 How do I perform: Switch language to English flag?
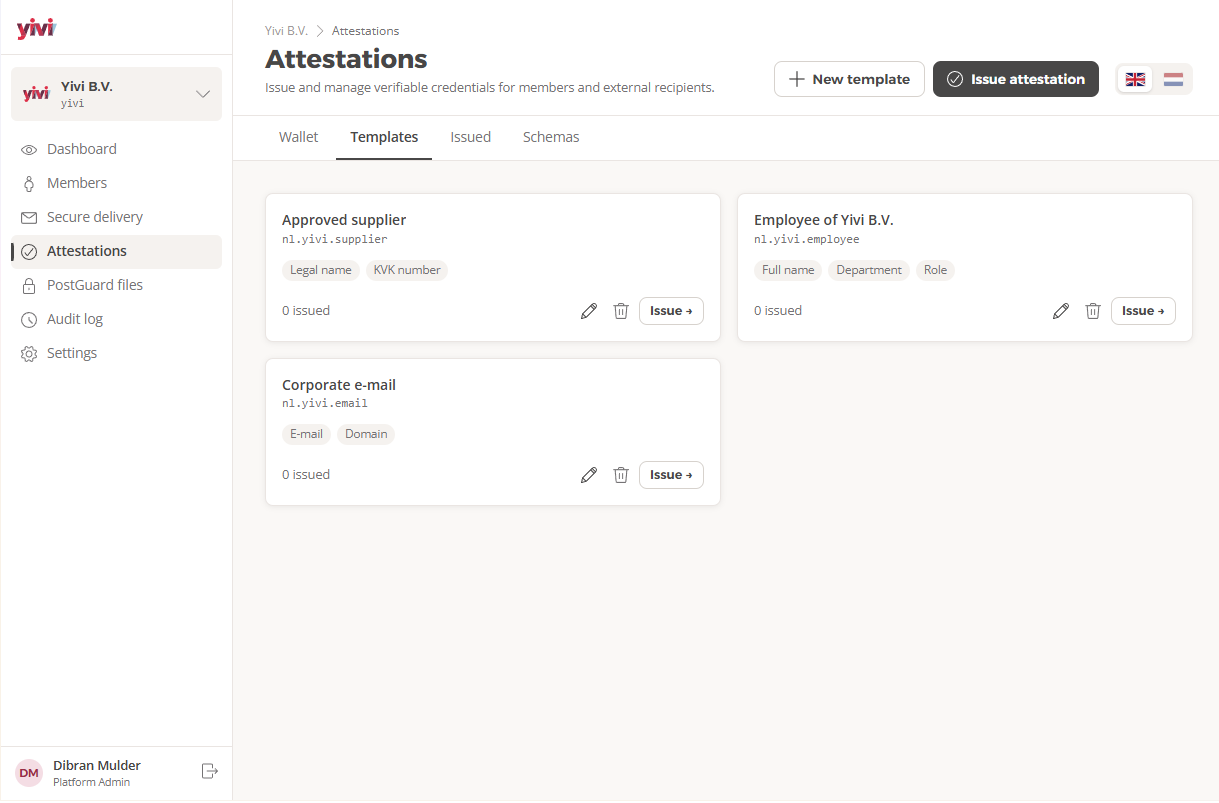point(1135,79)
